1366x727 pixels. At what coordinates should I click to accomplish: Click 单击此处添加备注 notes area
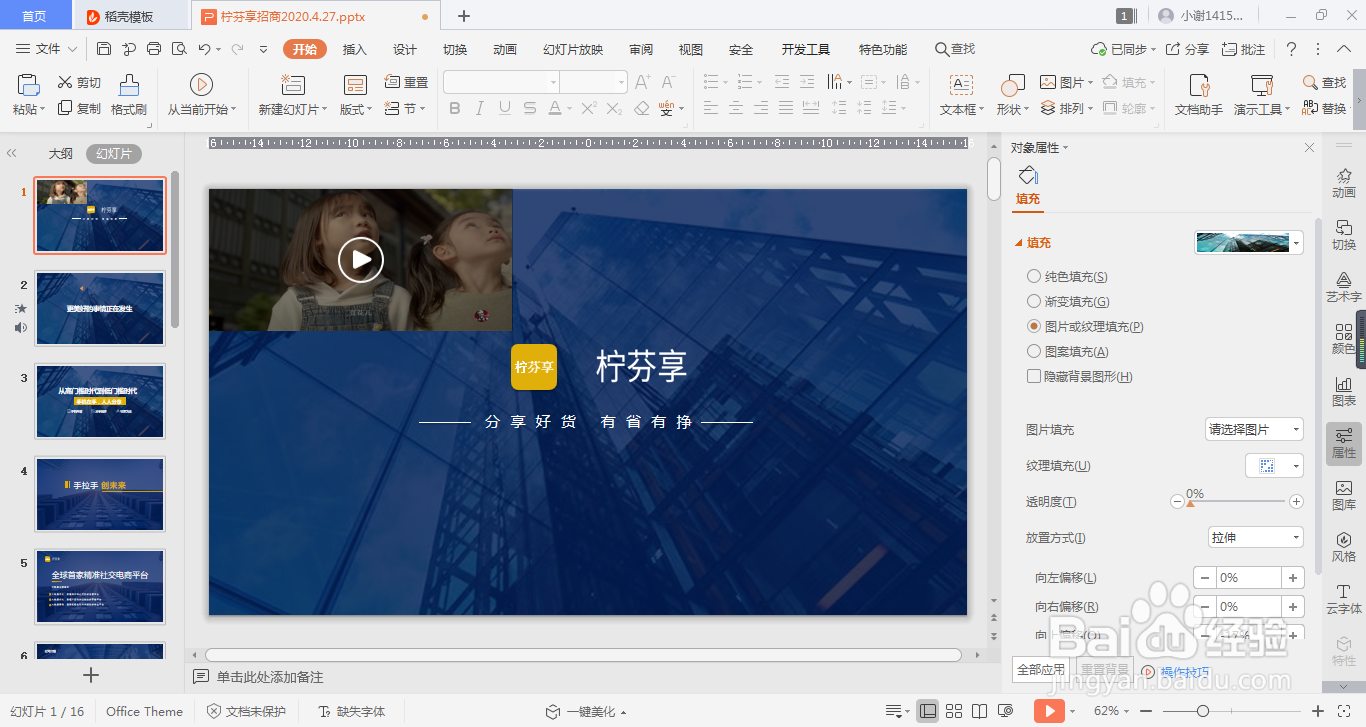(x=270, y=677)
